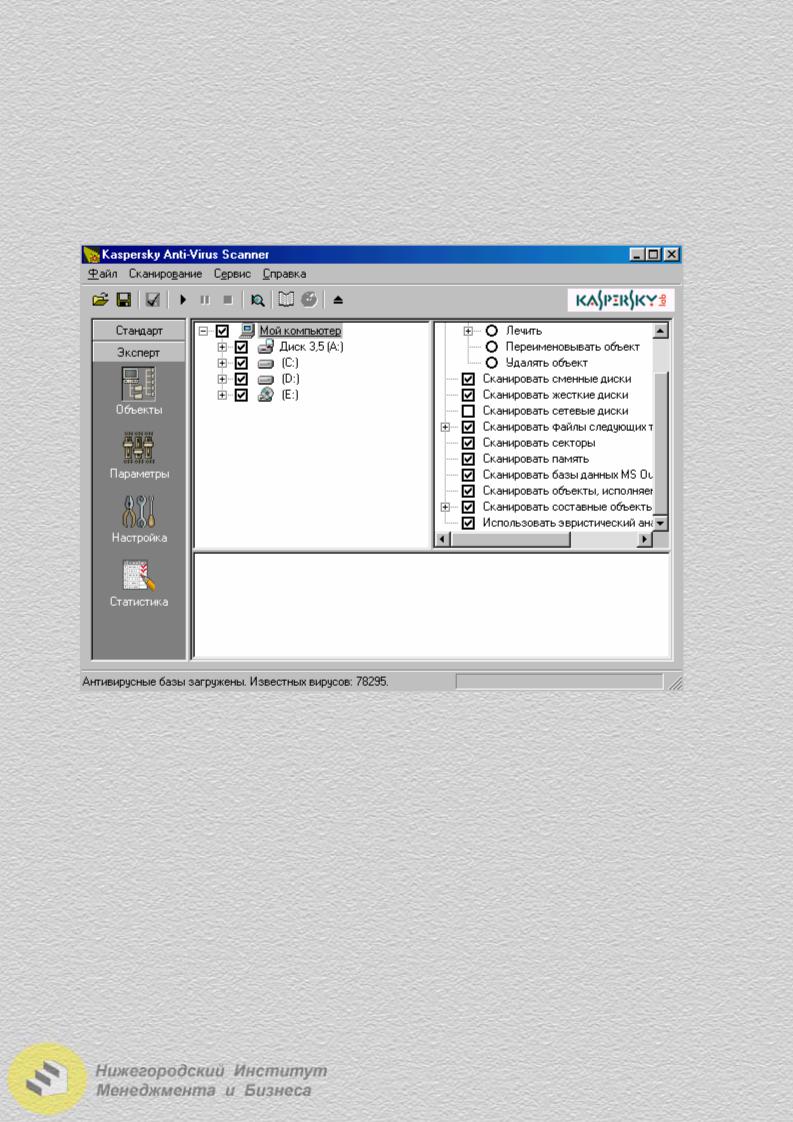Toggle Сканировать память checkbox
Screen dimensions: 793x1122
pos(468,459)
